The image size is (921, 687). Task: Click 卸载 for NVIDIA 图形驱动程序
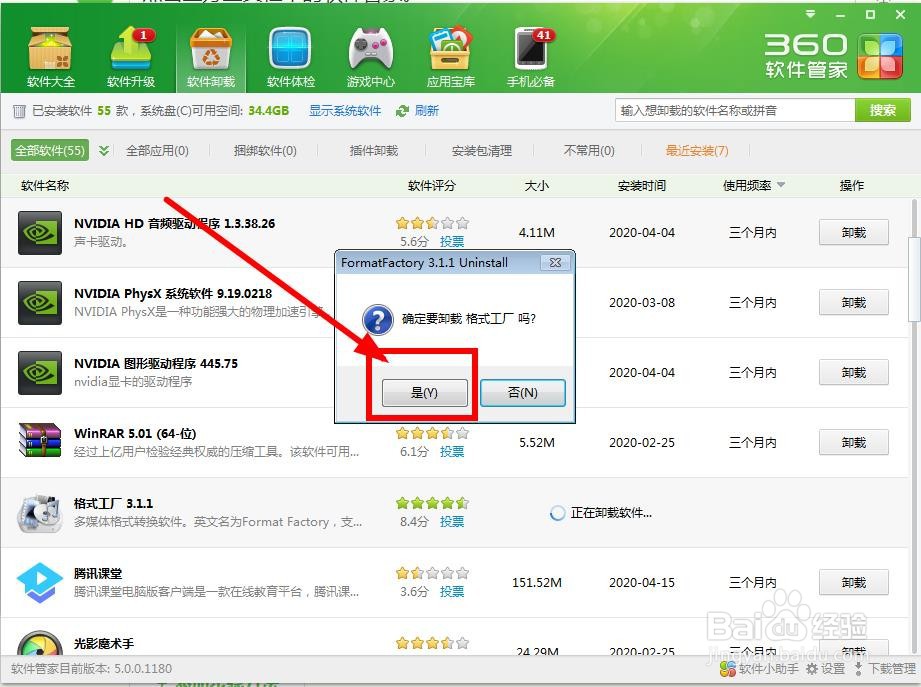point(853,372)
